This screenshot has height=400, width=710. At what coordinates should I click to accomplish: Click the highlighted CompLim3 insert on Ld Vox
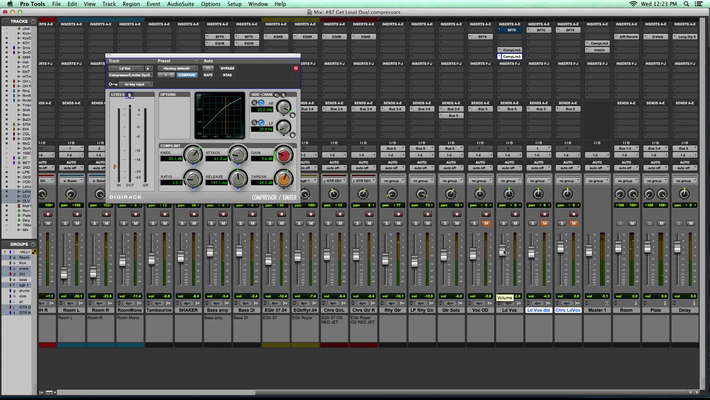511,57
